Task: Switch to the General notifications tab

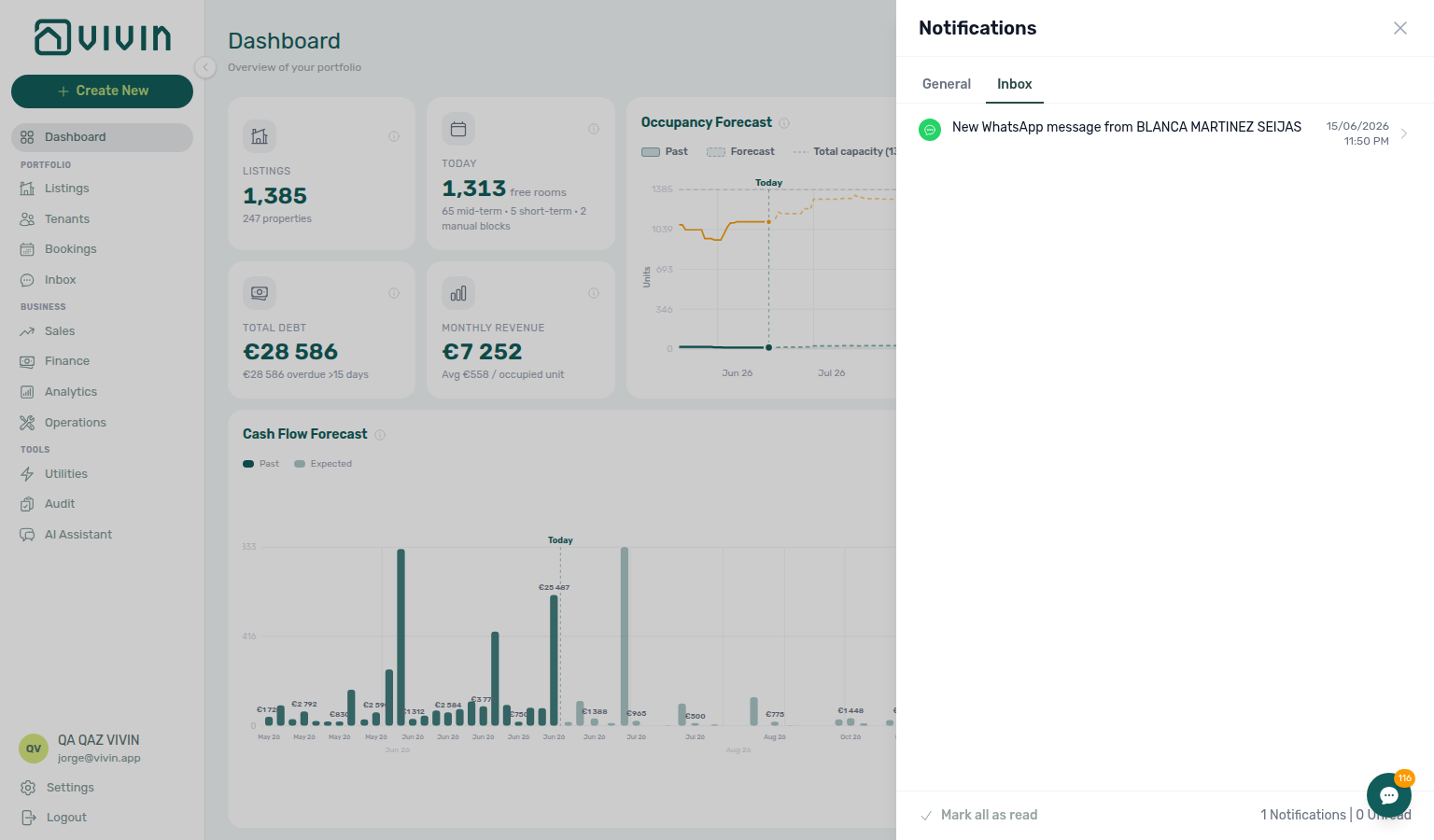Action: tap(947, 84)
